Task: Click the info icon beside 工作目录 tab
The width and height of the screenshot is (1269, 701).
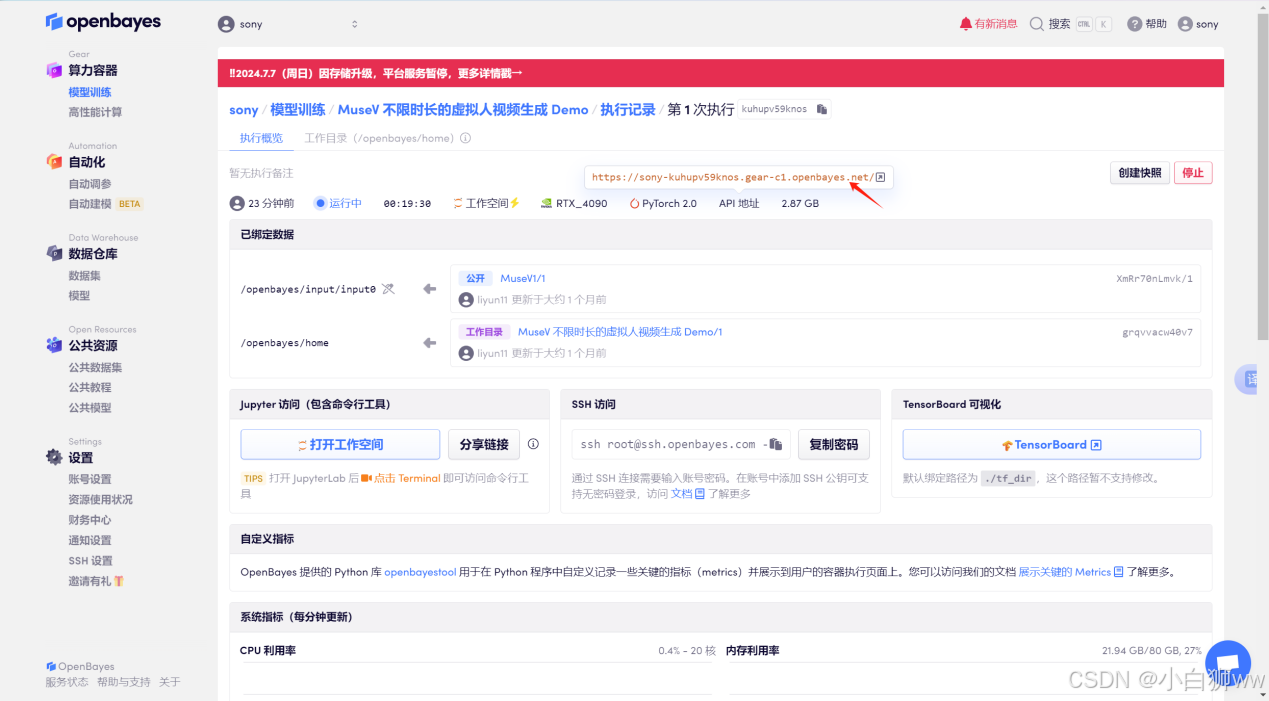Action: (x=465, y=138)
